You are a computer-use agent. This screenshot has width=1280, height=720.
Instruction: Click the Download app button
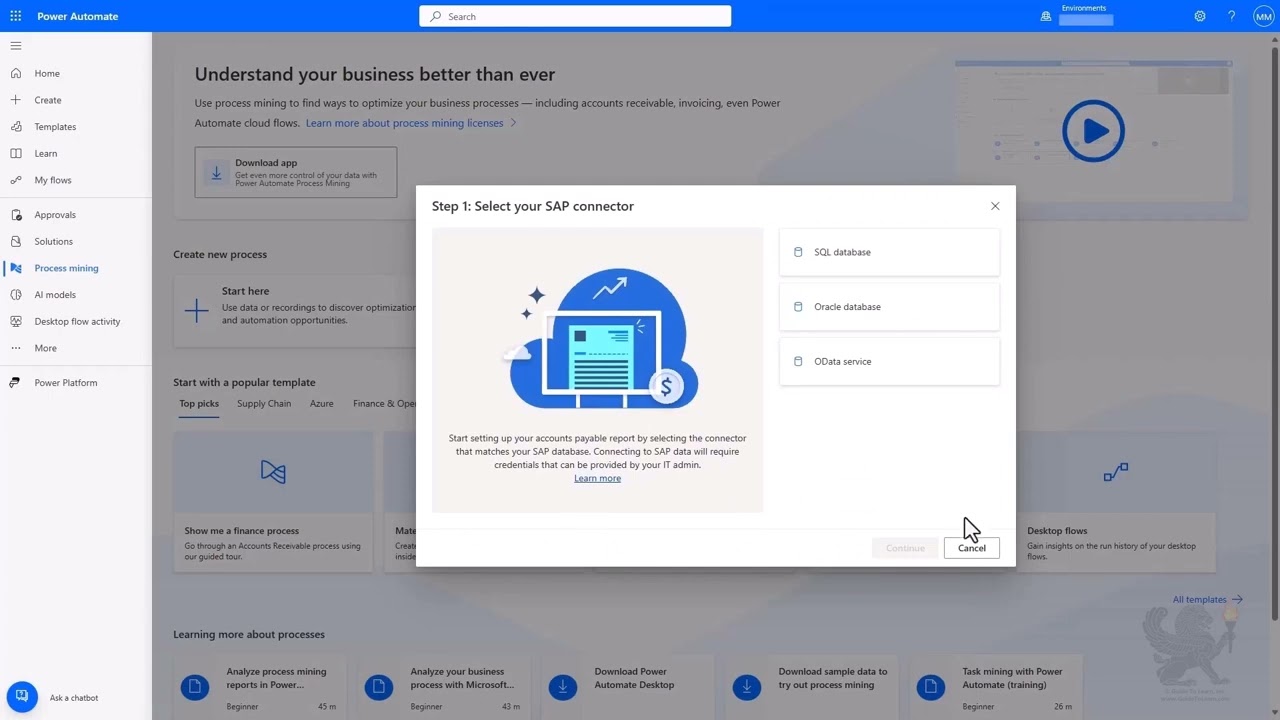296,172
